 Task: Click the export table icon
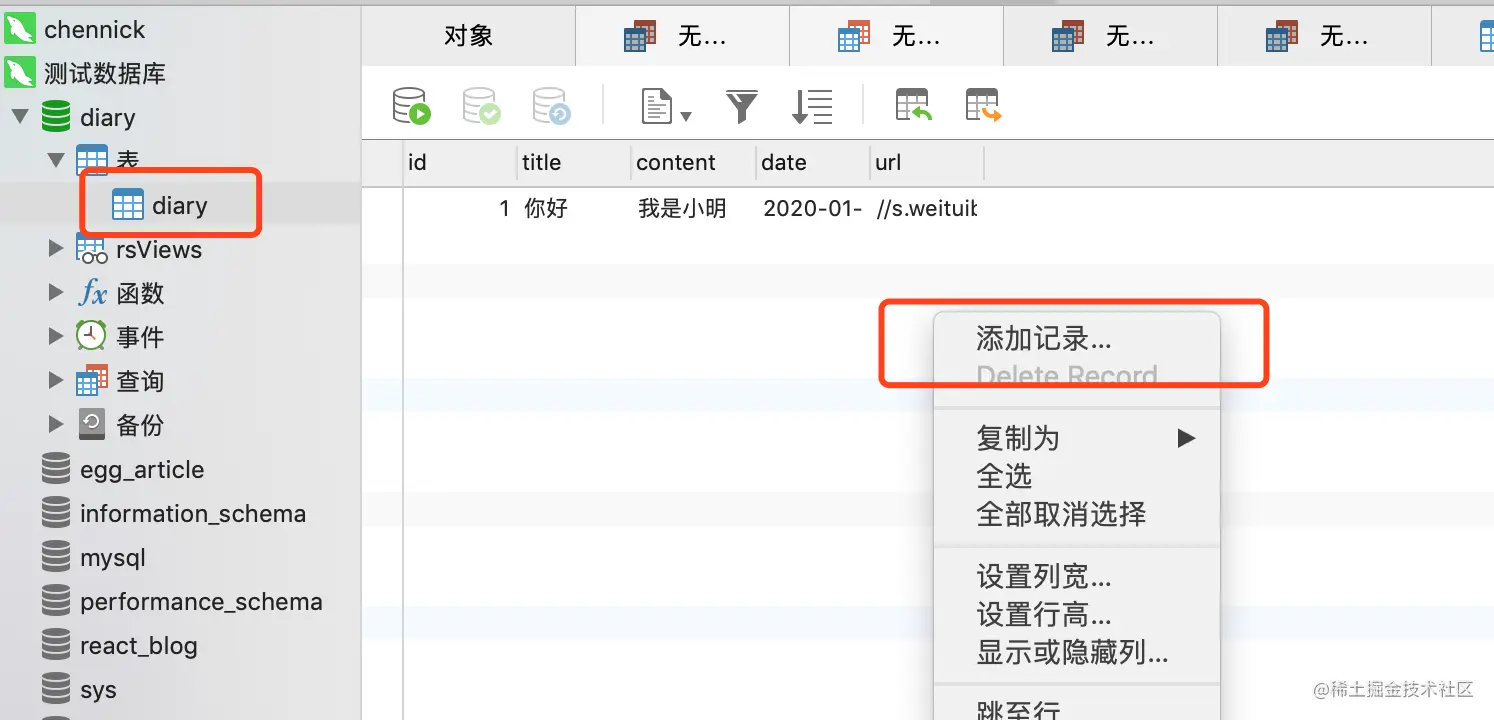point(984,105)
